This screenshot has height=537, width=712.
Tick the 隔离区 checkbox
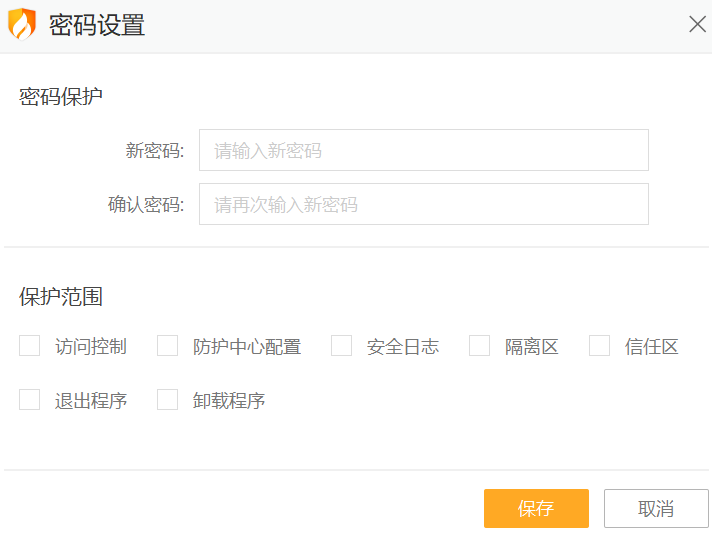(x=480, y=346)
